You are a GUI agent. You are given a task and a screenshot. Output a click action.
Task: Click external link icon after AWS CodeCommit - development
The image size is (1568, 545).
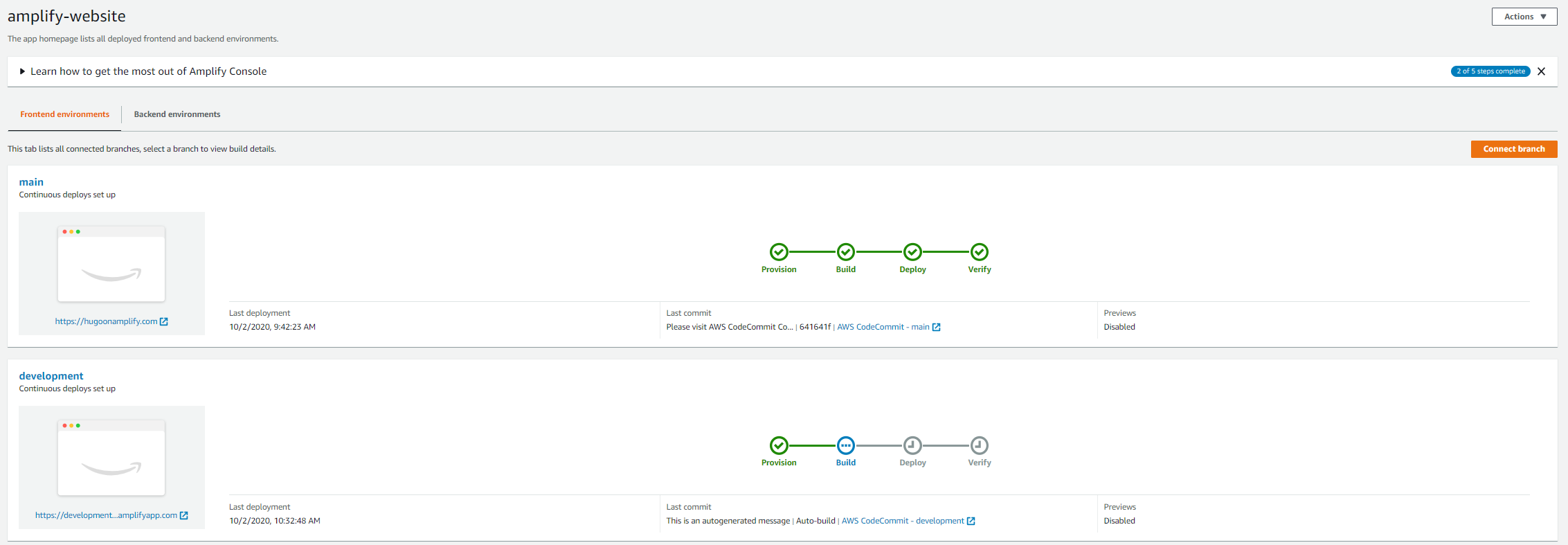tap(971, 521)
